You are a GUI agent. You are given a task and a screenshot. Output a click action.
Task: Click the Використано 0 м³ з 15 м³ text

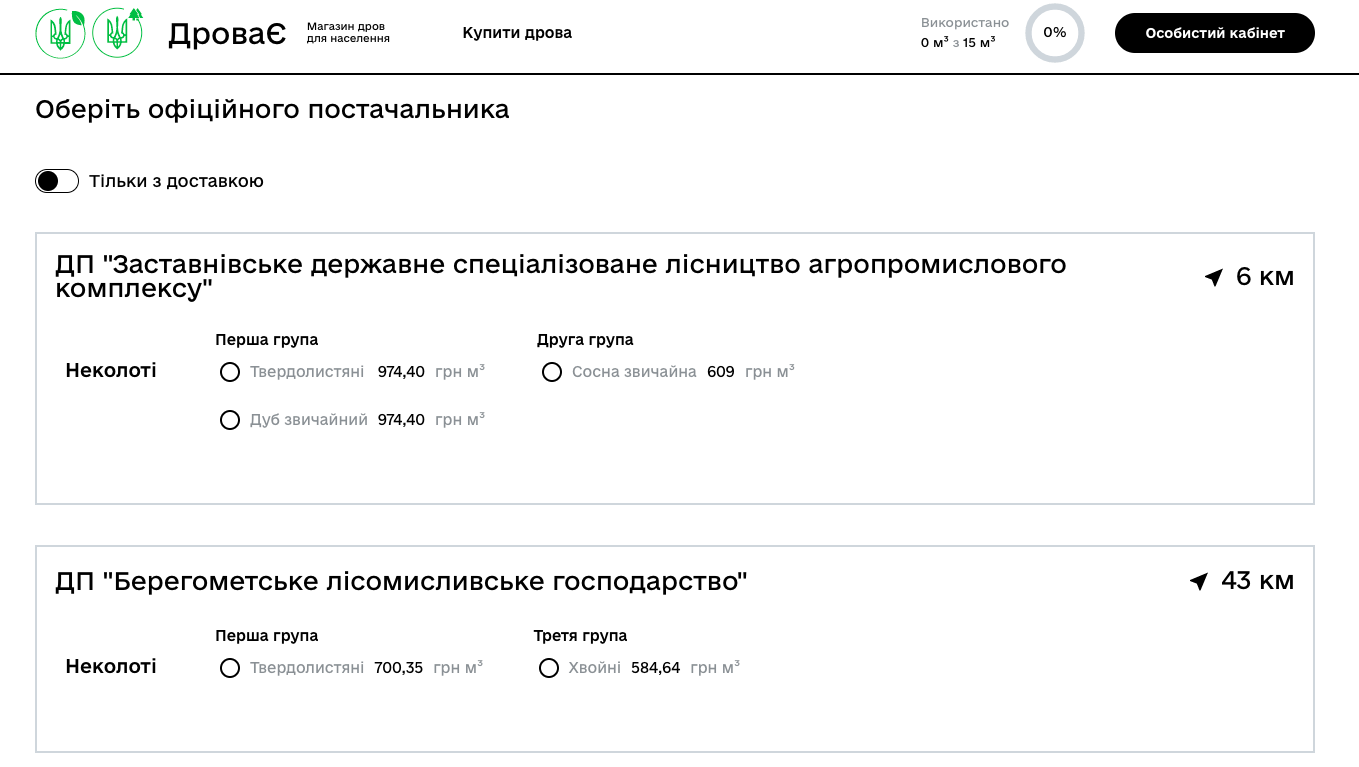point(964,33)
